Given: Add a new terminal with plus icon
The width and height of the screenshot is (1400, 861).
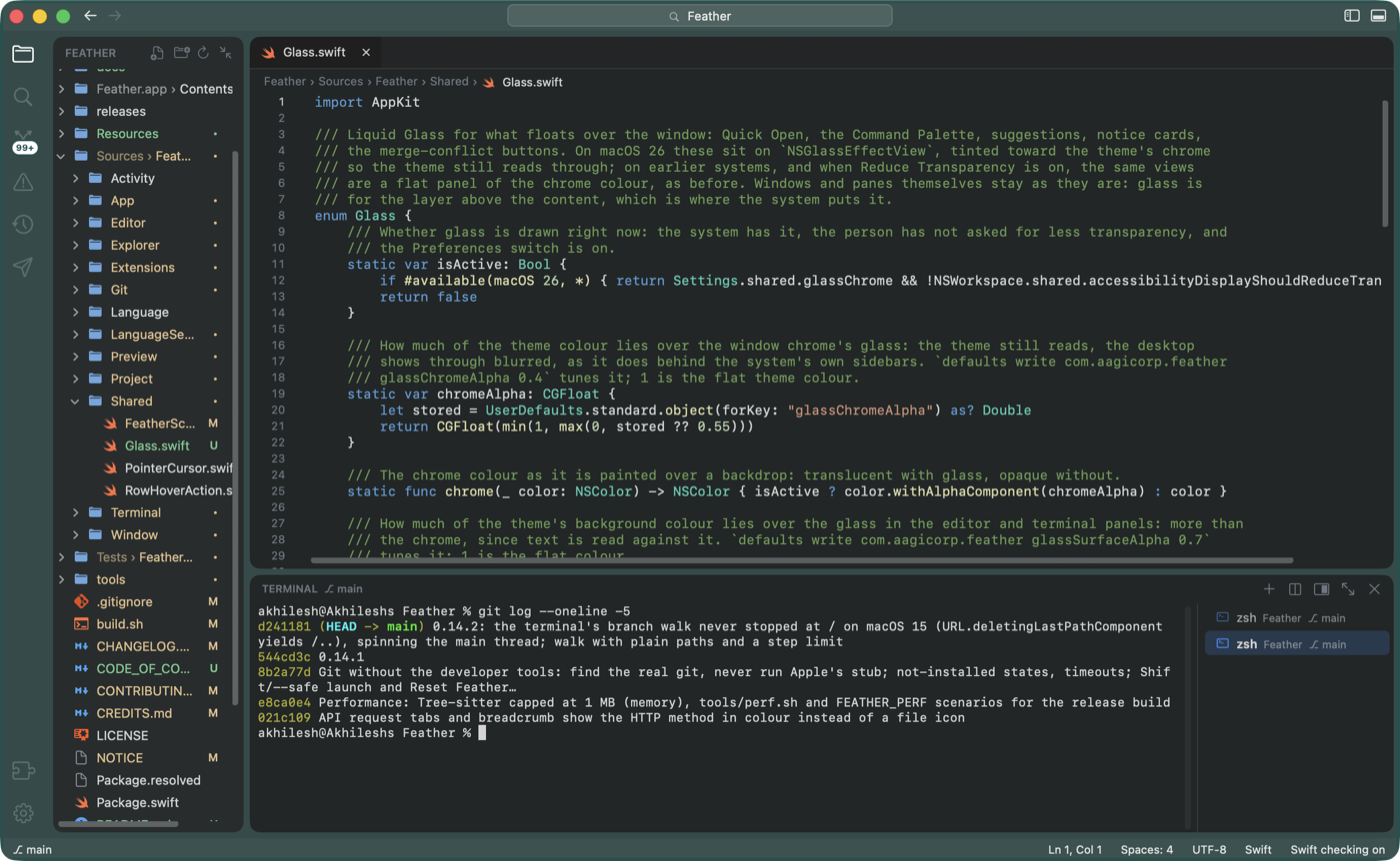Looking at the screenshot, I should tap(1269, 589).
